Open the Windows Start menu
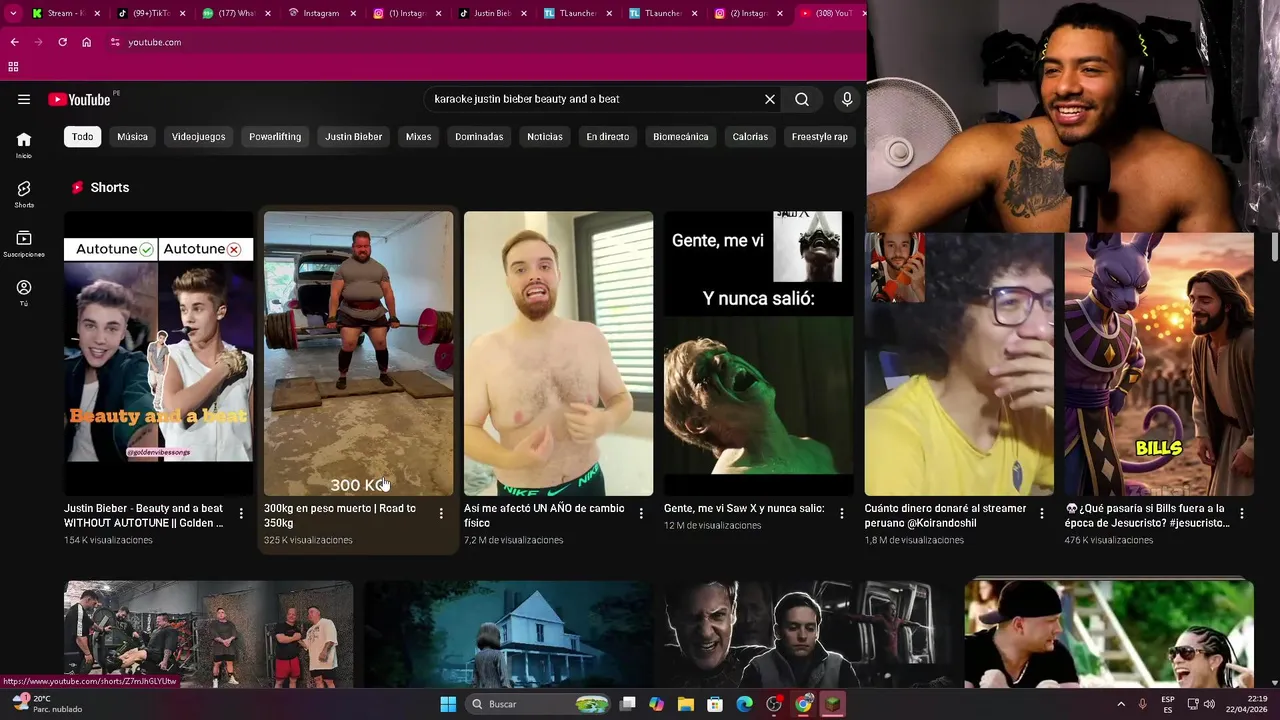Screen dimensions: 1280x720 (448, 704)
